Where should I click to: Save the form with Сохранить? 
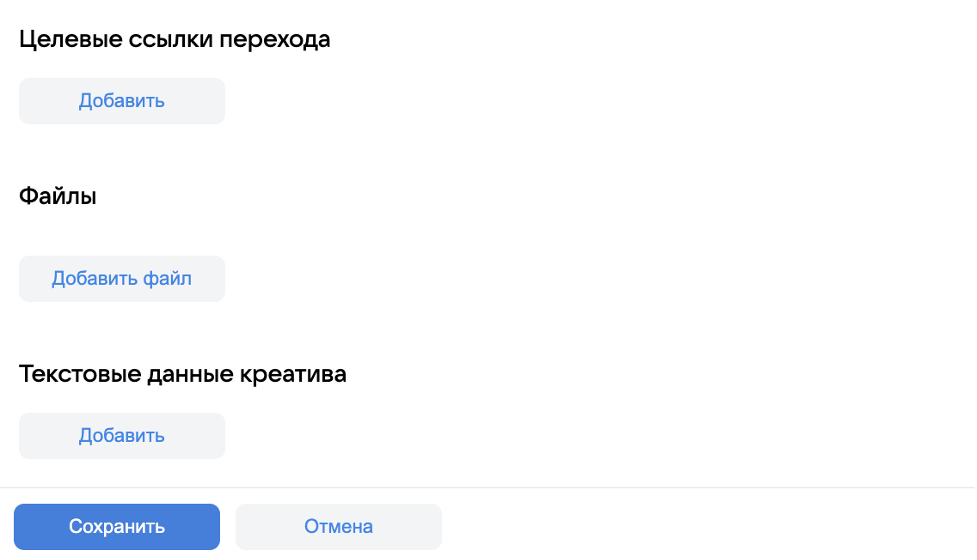coord(117,527)
